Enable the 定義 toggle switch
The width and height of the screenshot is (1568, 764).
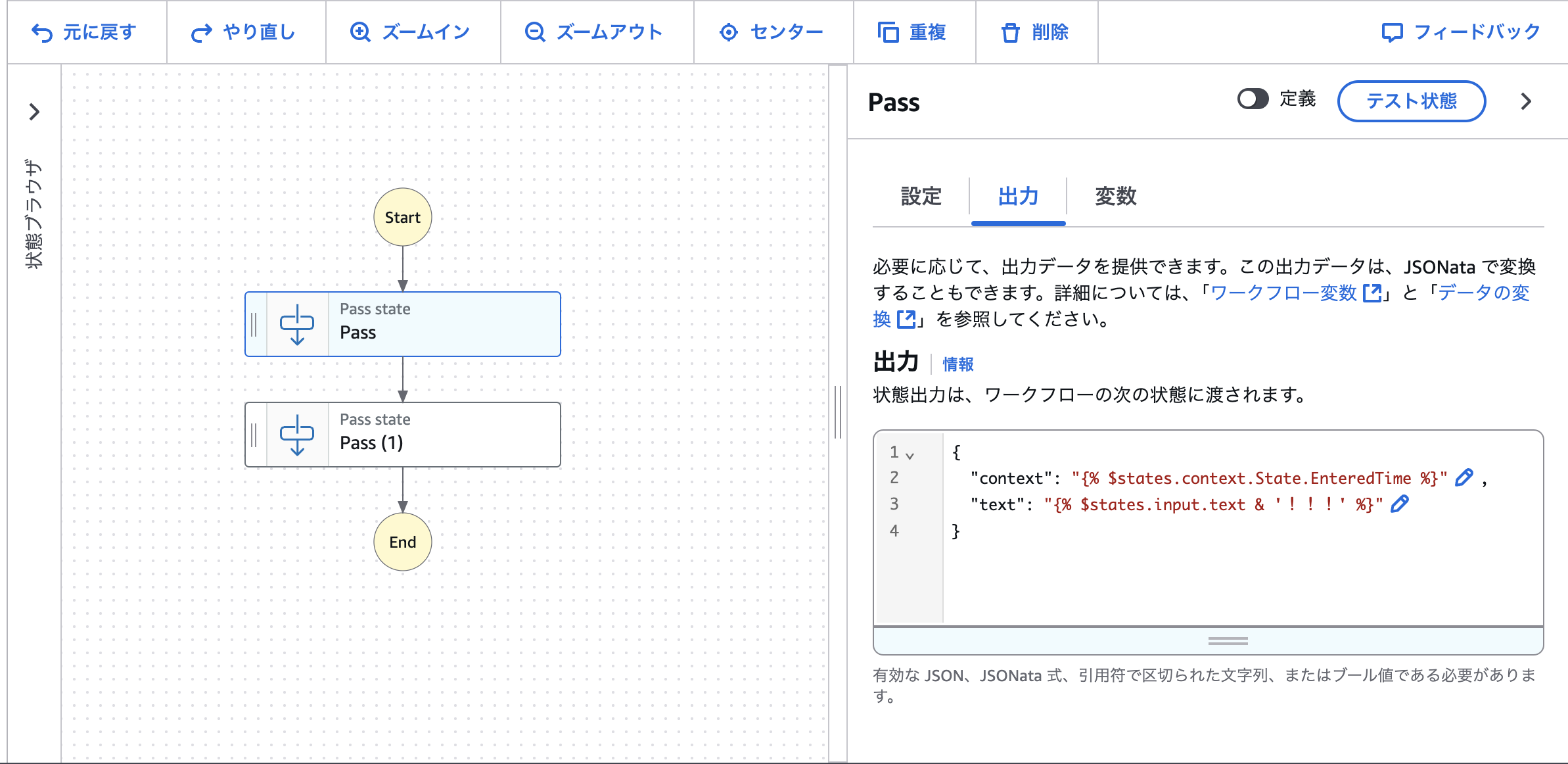(1253, 99)
